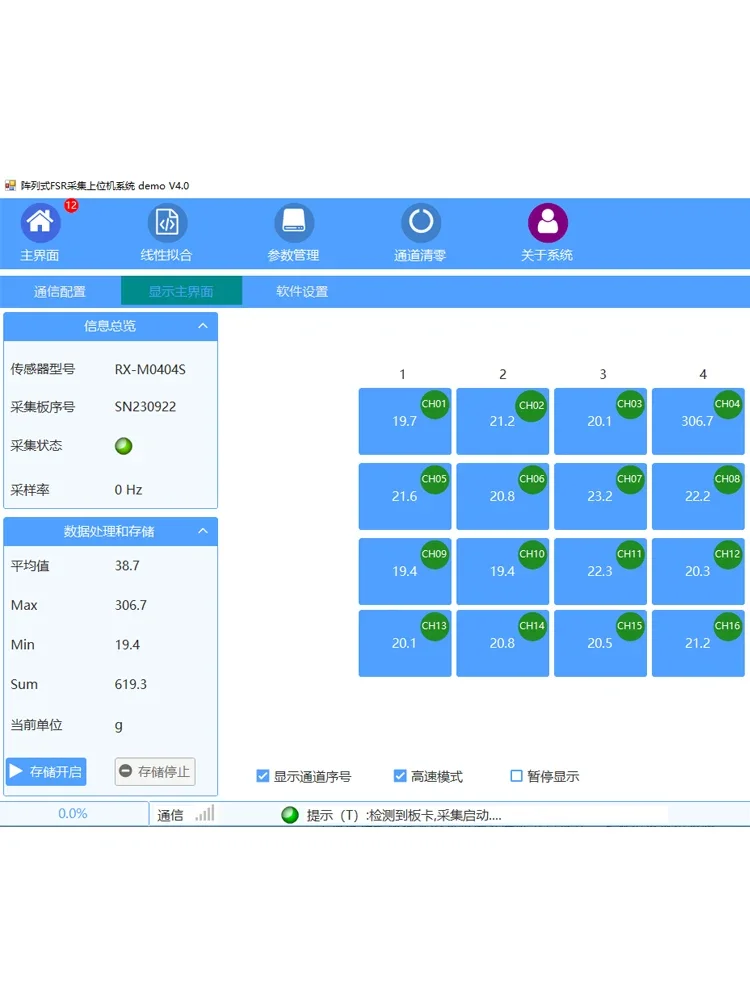Screen dimensions: 750x1000
Task: Enable the 暂停显示 checkbox
Action: [517, 776]
